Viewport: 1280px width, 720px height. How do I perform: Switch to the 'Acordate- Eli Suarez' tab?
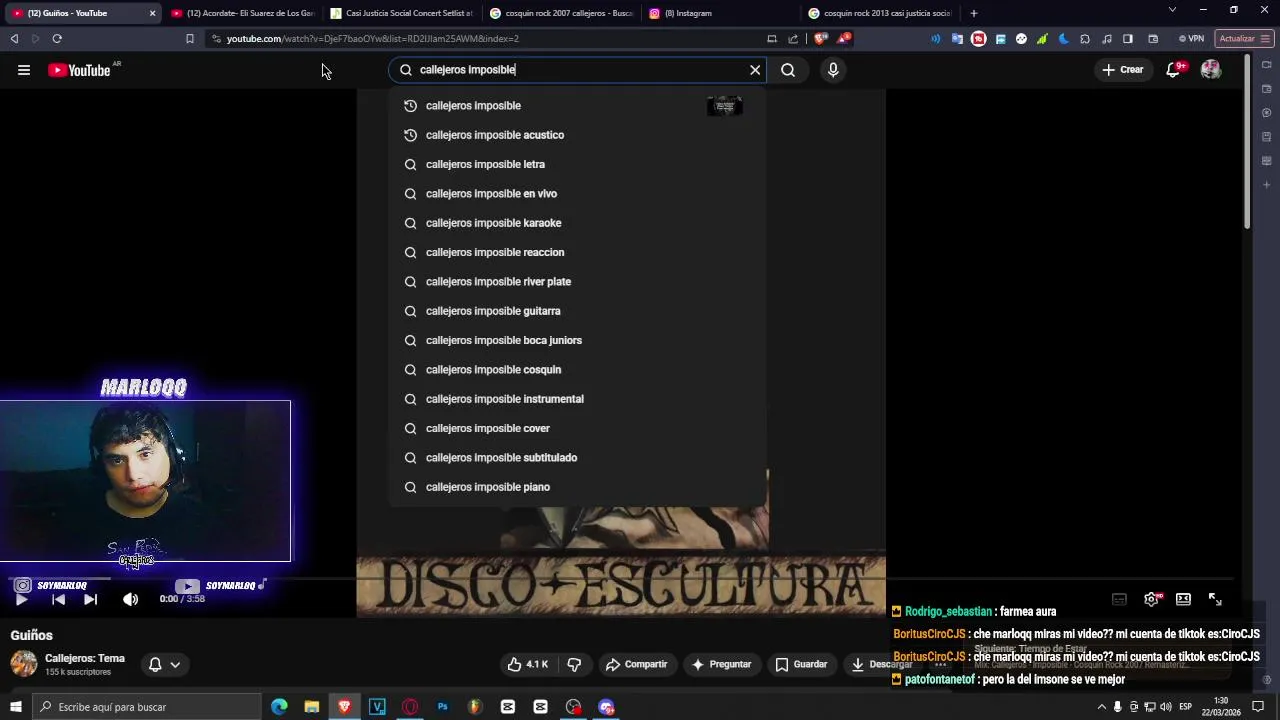click(x=241, y=13)
